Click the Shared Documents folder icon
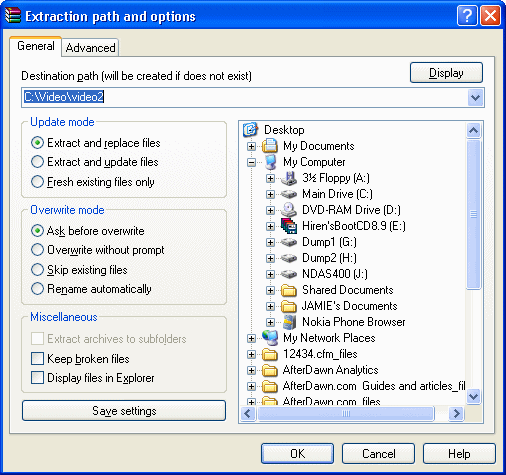Image resolution: width=506 pixels, height=475 pixels. tap(289, 290)
